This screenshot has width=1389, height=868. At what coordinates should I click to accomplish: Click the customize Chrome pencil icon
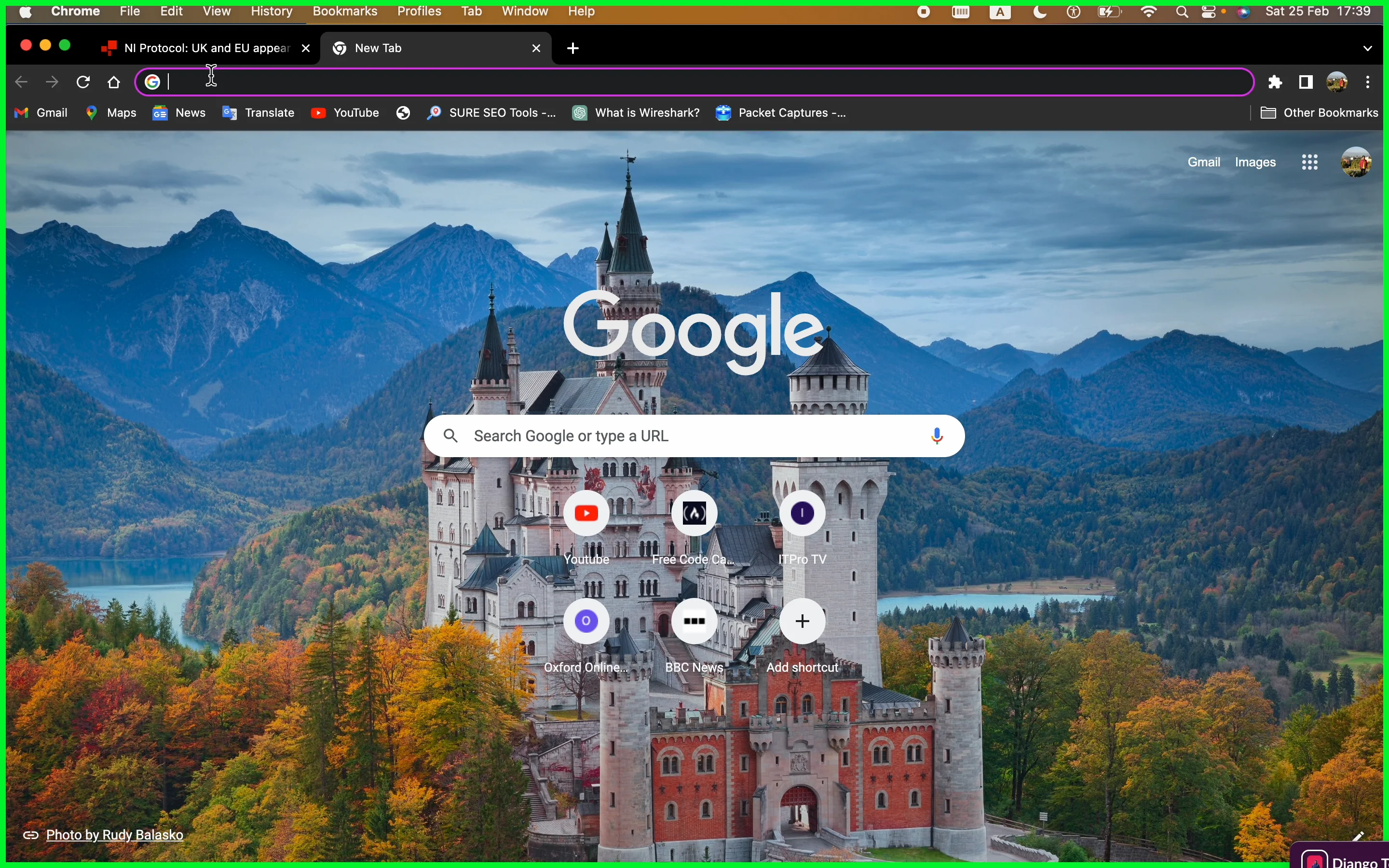tap(1359, 836)
